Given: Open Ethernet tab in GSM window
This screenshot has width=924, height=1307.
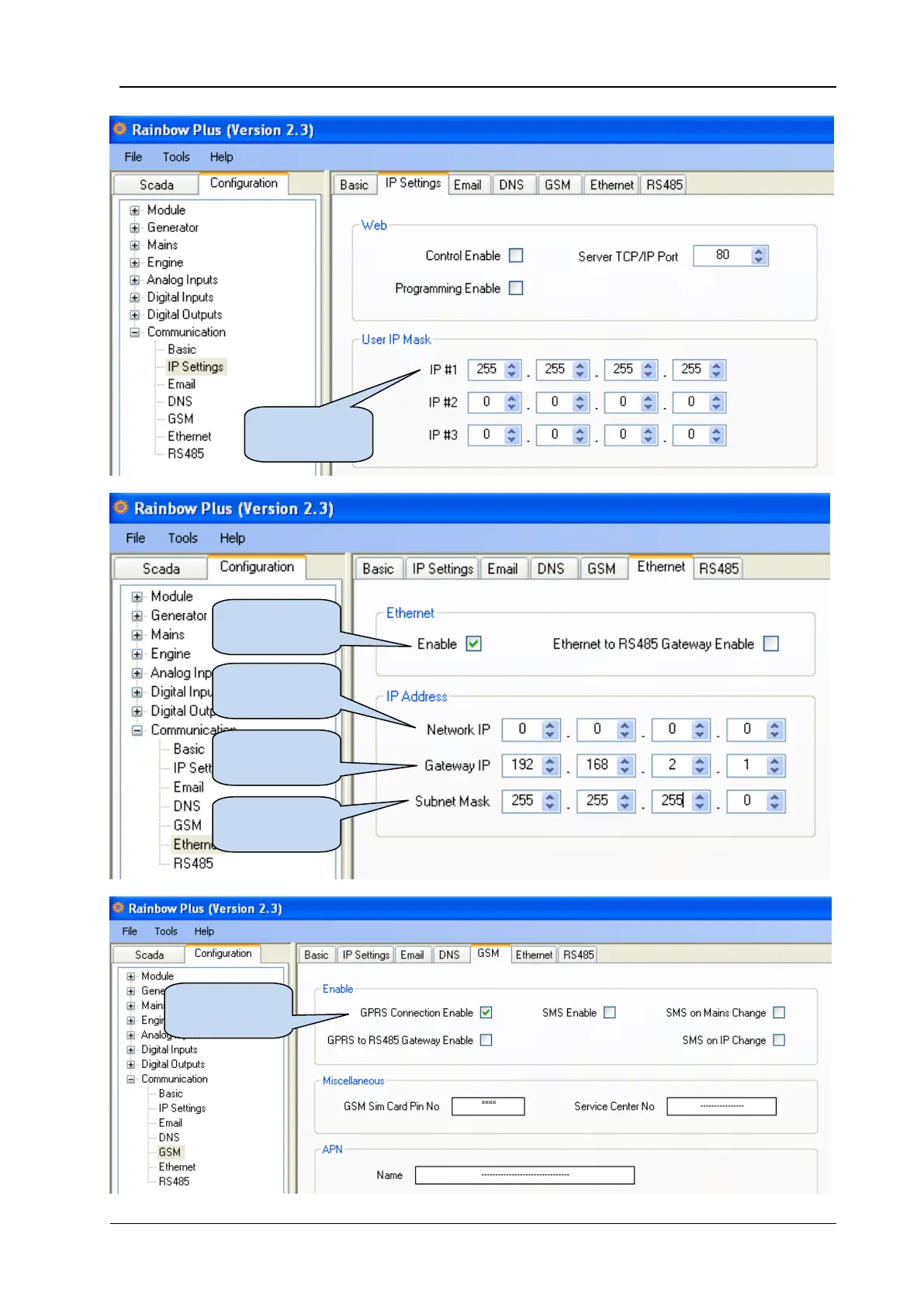Looking at the screenshot, I should coord(535,955).
